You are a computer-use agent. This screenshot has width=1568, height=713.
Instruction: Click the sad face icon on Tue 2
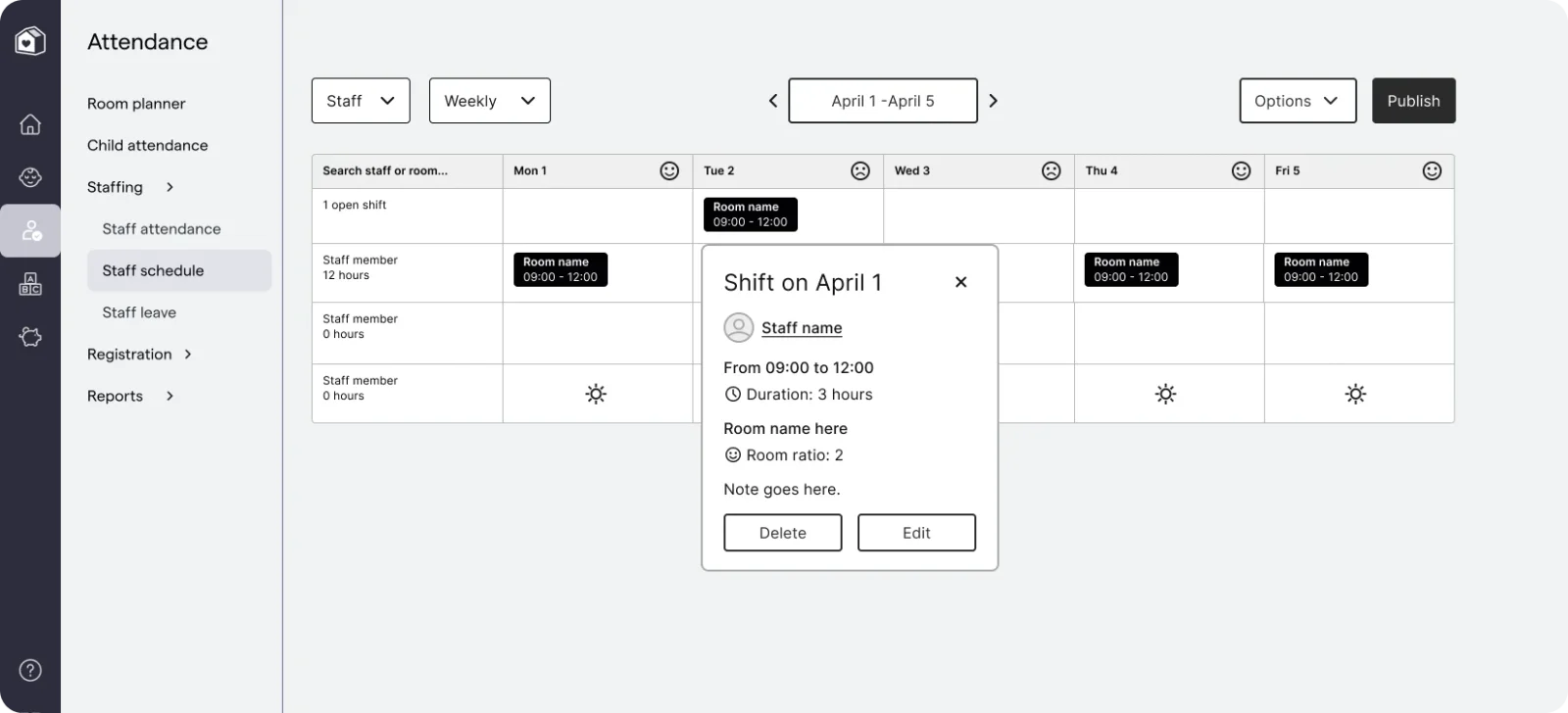click(859, 170)
